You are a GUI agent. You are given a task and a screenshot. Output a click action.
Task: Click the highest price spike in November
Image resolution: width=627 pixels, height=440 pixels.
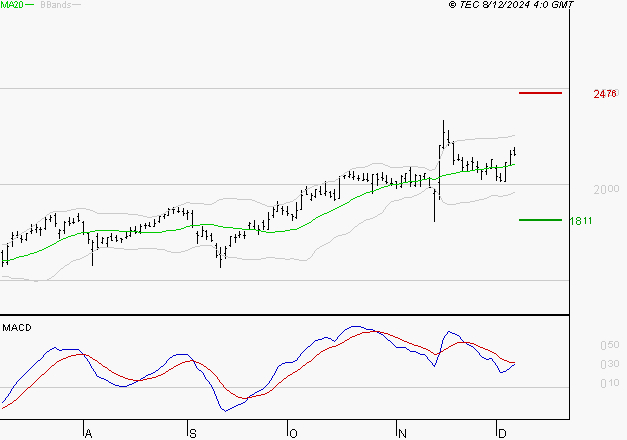coord(443,122)
